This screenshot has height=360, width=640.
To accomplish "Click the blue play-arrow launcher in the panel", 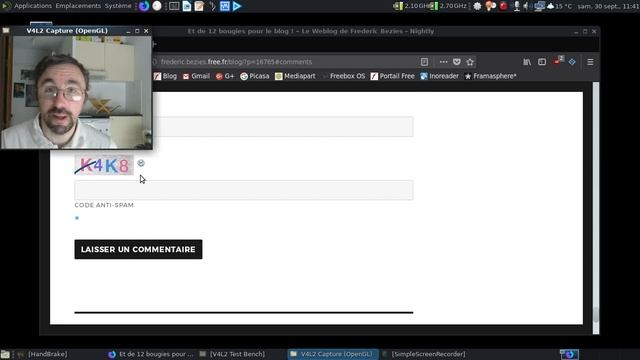I will [237, 6].
